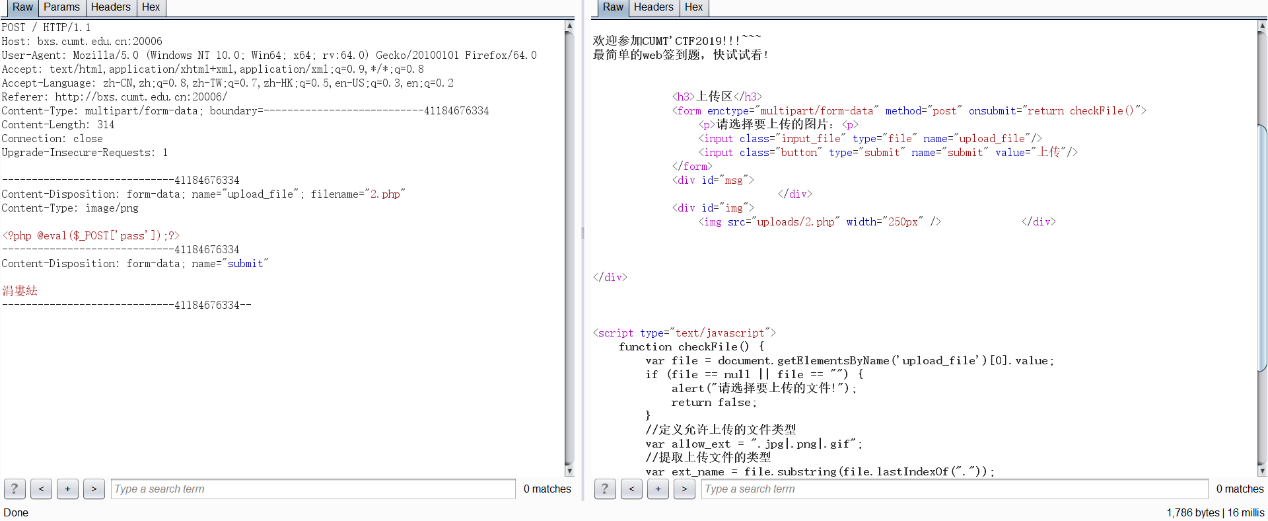Click the Referer header line
The image size is (1268, 521).
click(x=114, y=97)
